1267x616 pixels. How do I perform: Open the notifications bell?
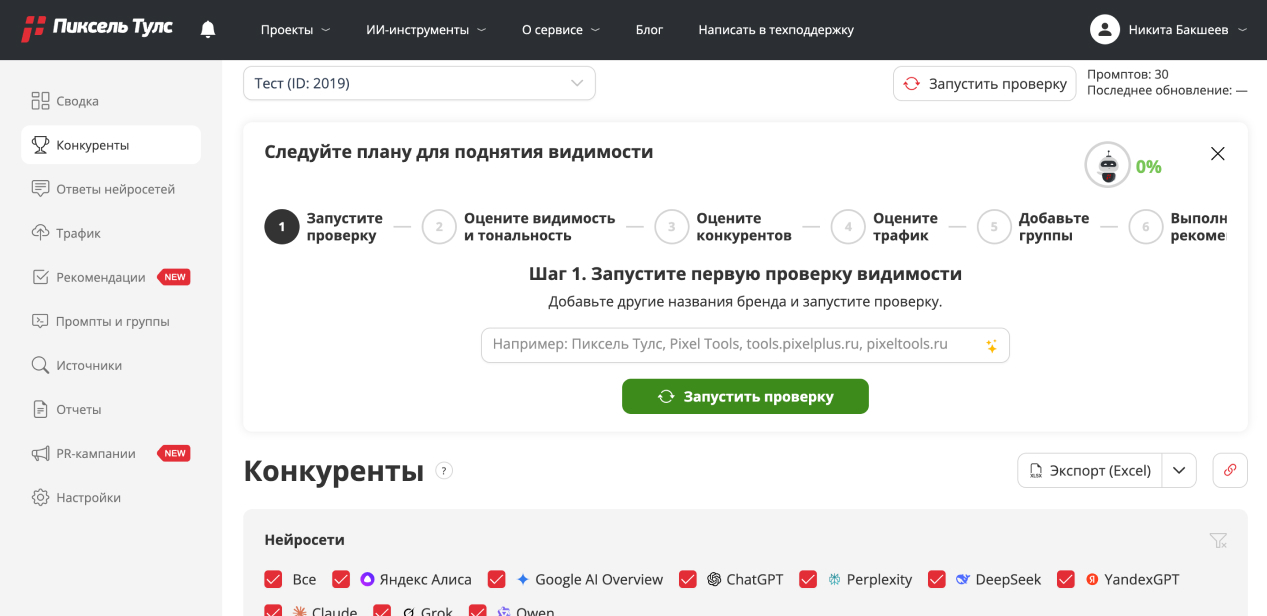click(x=208, y=29)
